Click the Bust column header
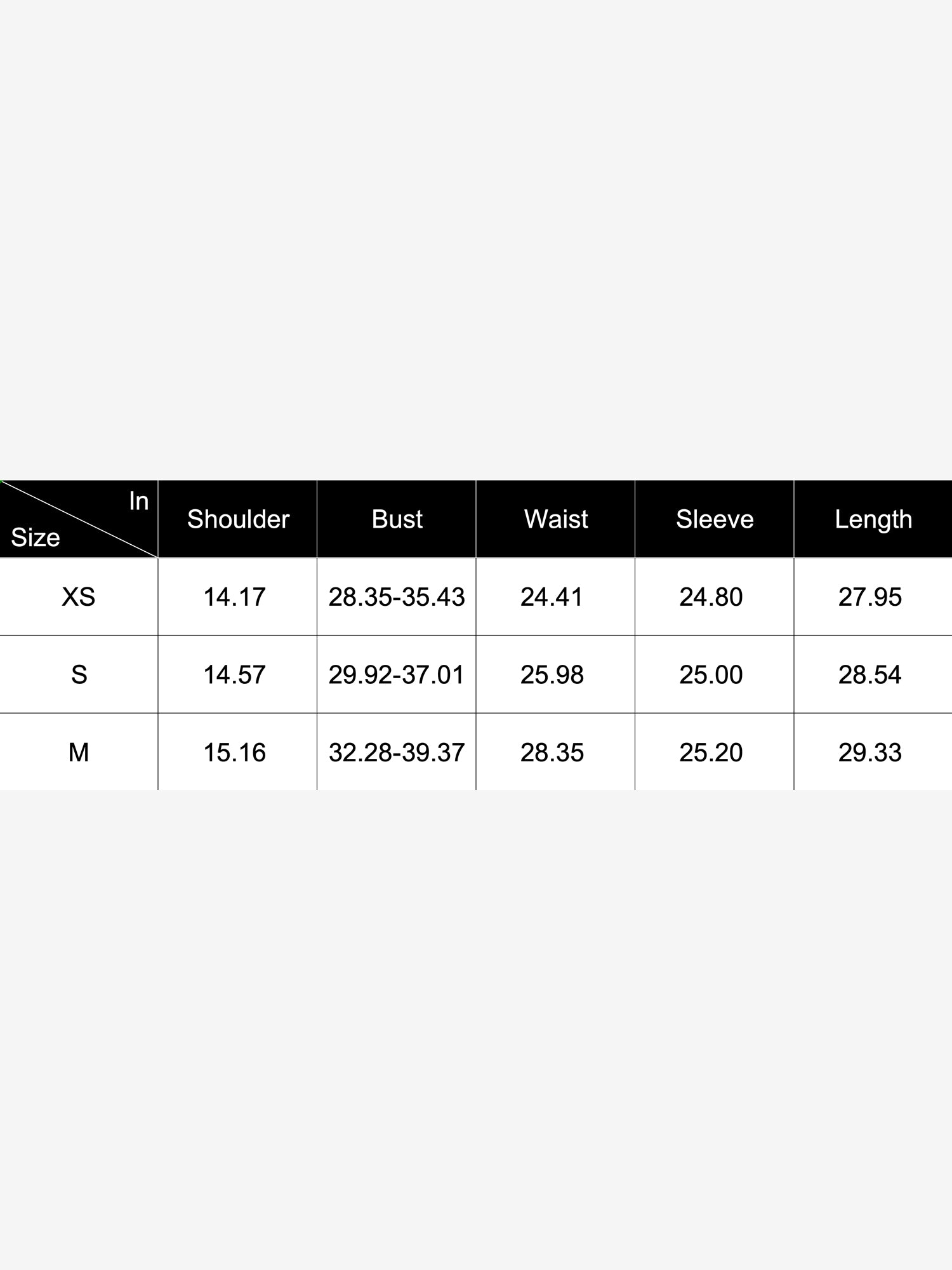The height and width of the screenshot is (1270, 952). 397,519
